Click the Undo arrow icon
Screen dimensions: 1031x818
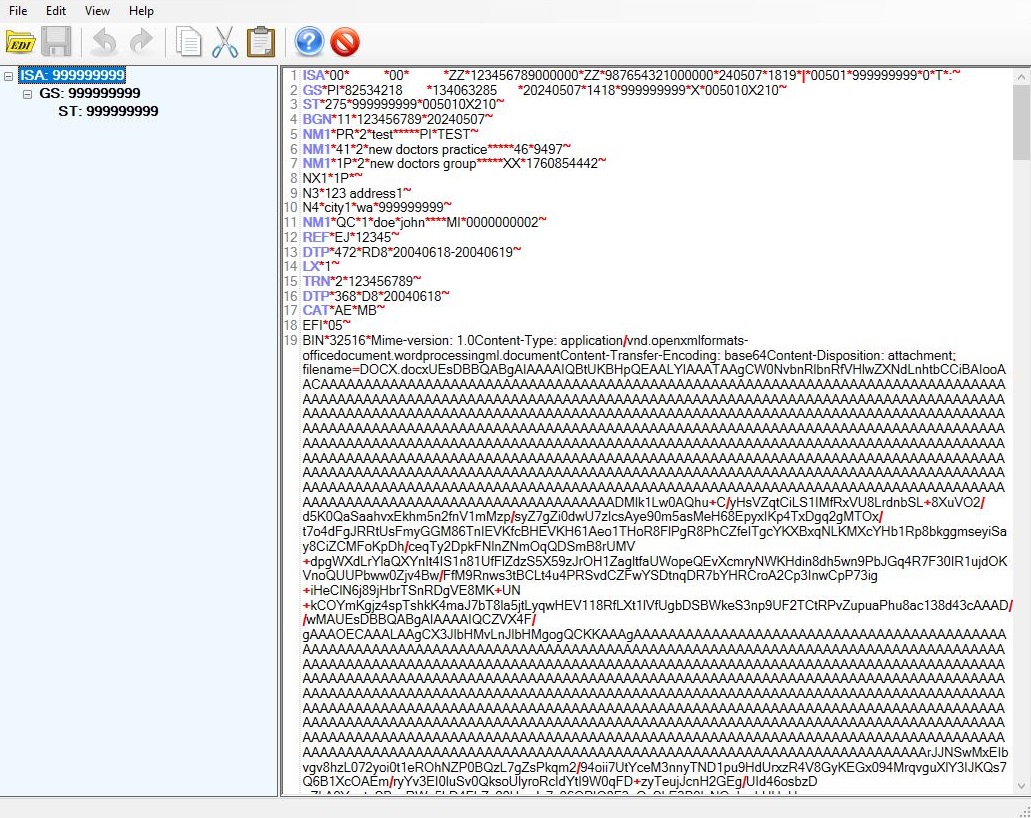tap(104, 42)
